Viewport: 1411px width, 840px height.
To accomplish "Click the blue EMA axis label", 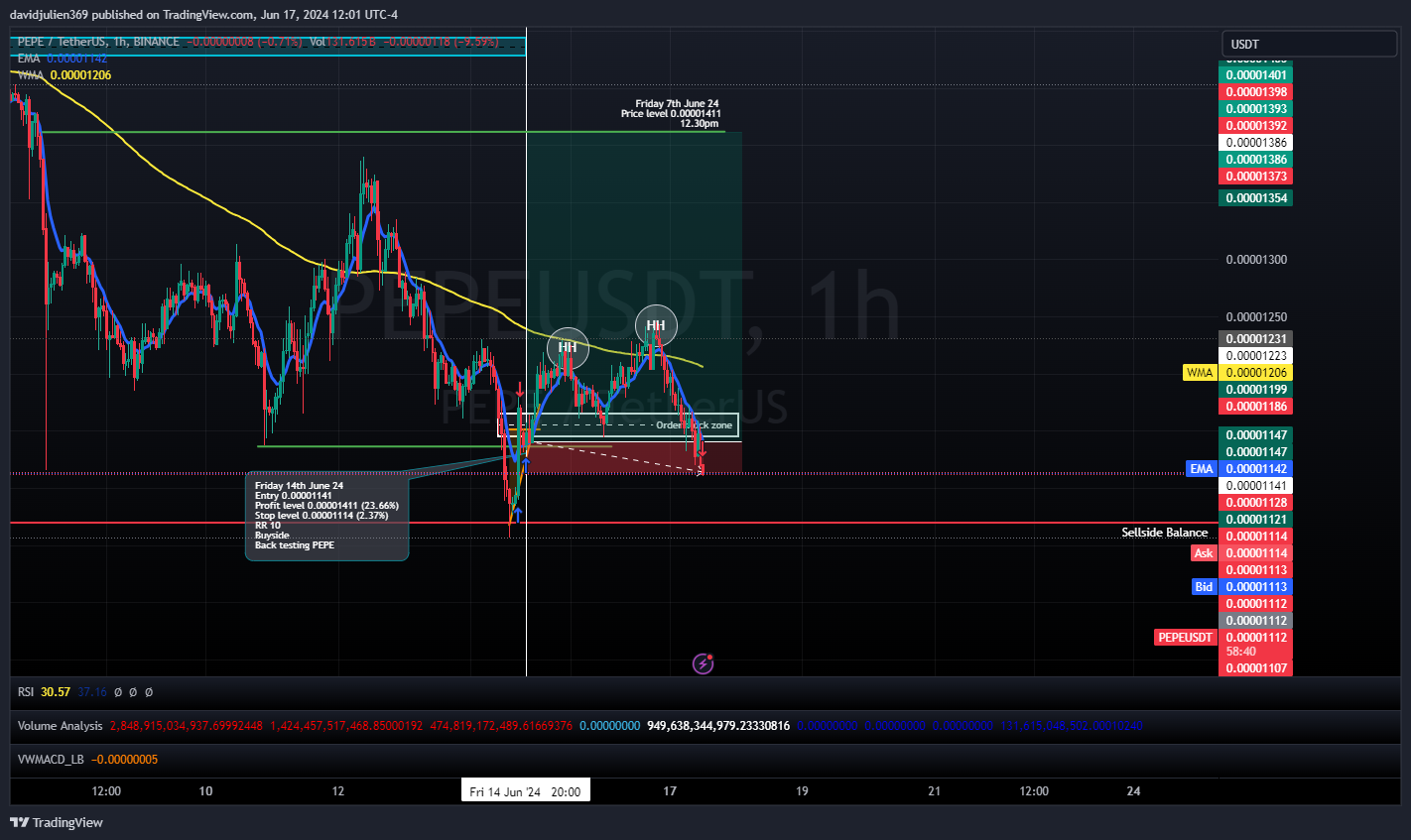I will tap(1202, 469).
